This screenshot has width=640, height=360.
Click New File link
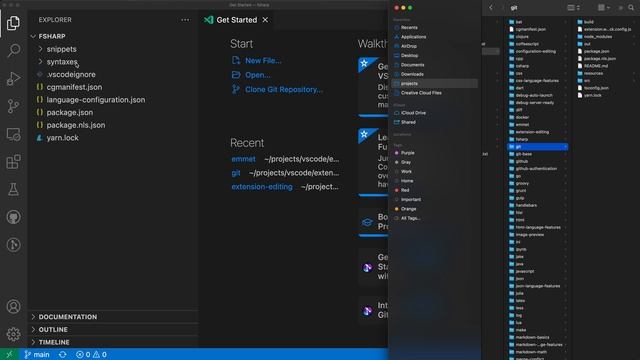click(263, 60)
